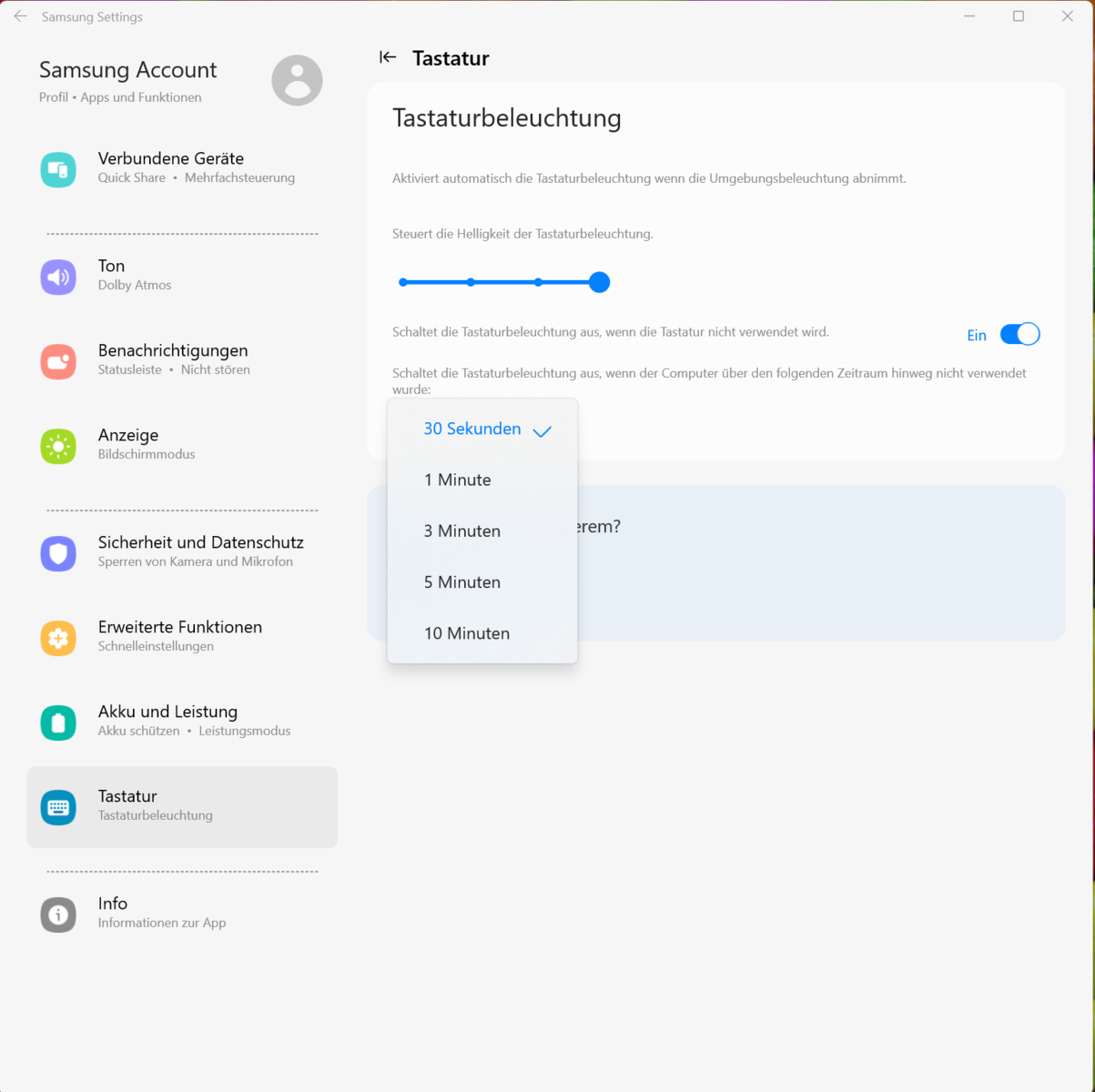
Task: Click 'Akku schützen • Leistungsmodus' subtitle
Action: 195,732
